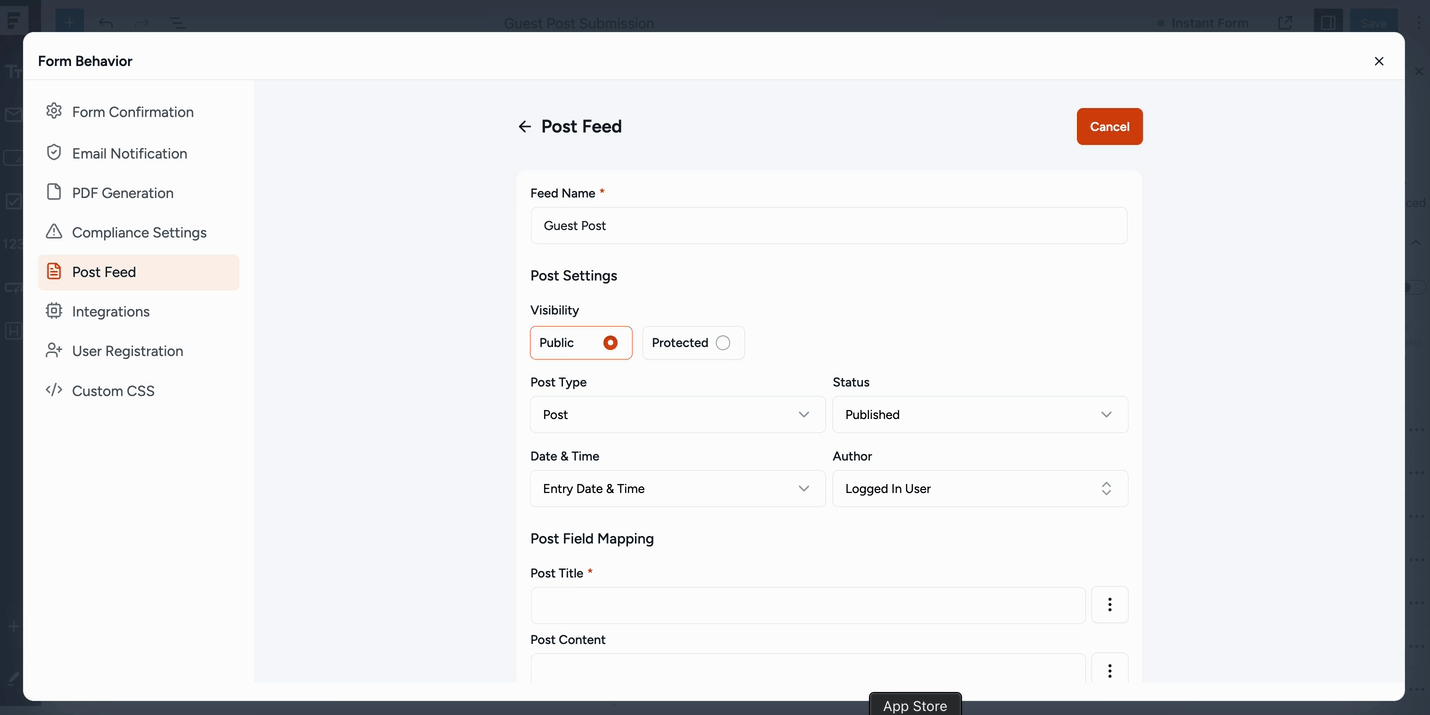The width and height of the screenshot is (1430, 715).
Task: Select the Public visibility radio button
Action: tap(610, 343)
